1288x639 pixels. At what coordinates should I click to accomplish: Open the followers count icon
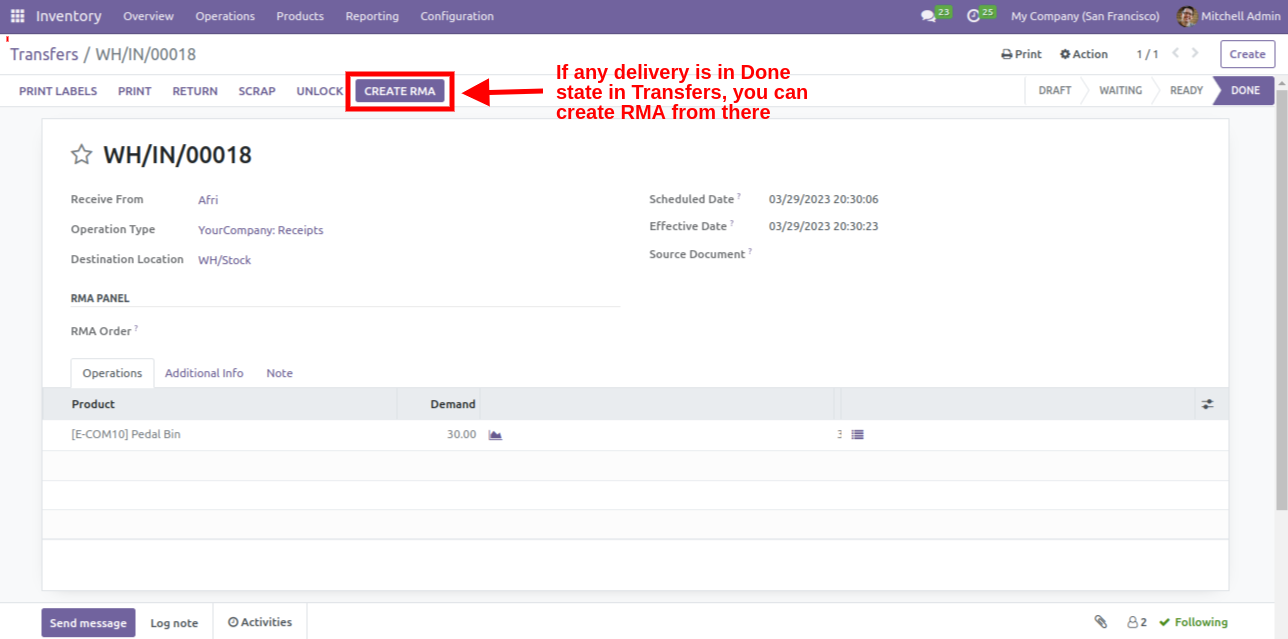[x=1136, y=622]
